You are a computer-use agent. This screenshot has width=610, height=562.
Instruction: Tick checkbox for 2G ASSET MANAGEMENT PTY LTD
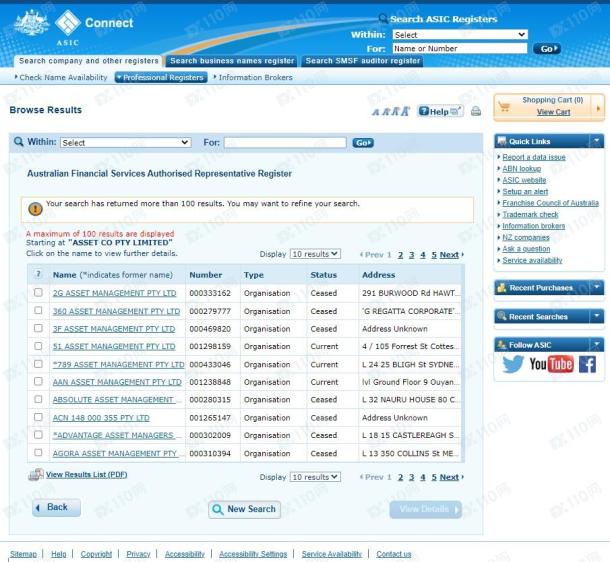pos(38,292)
